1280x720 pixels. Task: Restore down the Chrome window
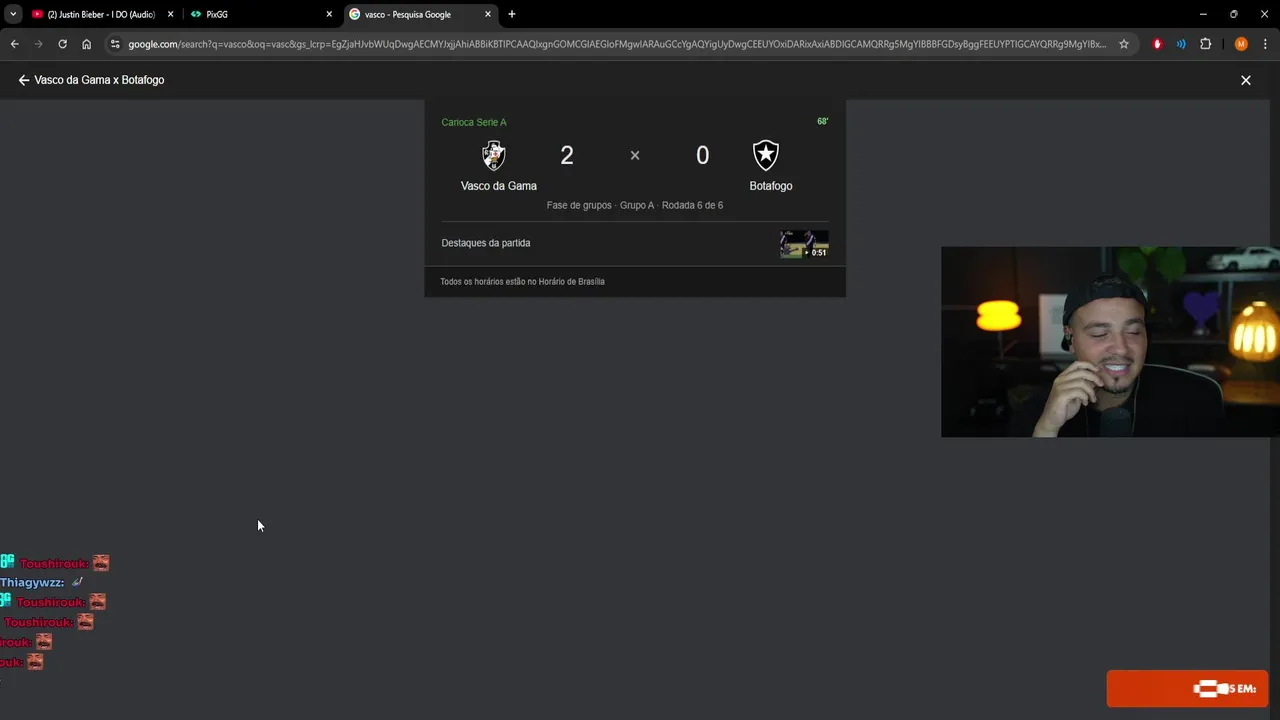pos(1233,14)
